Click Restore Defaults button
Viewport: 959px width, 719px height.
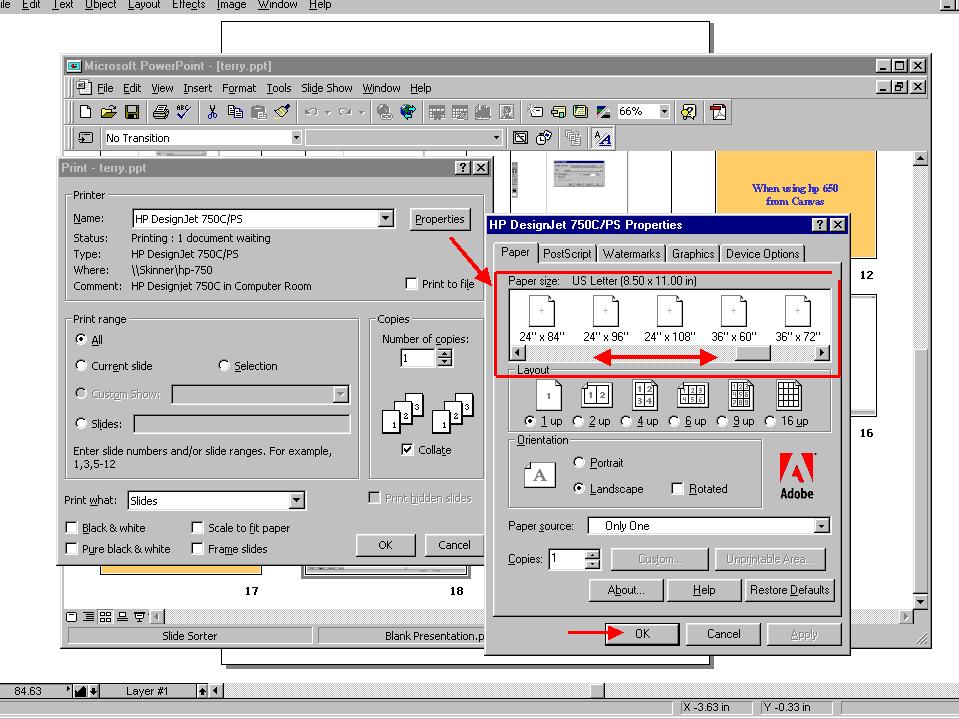(788, 590)
